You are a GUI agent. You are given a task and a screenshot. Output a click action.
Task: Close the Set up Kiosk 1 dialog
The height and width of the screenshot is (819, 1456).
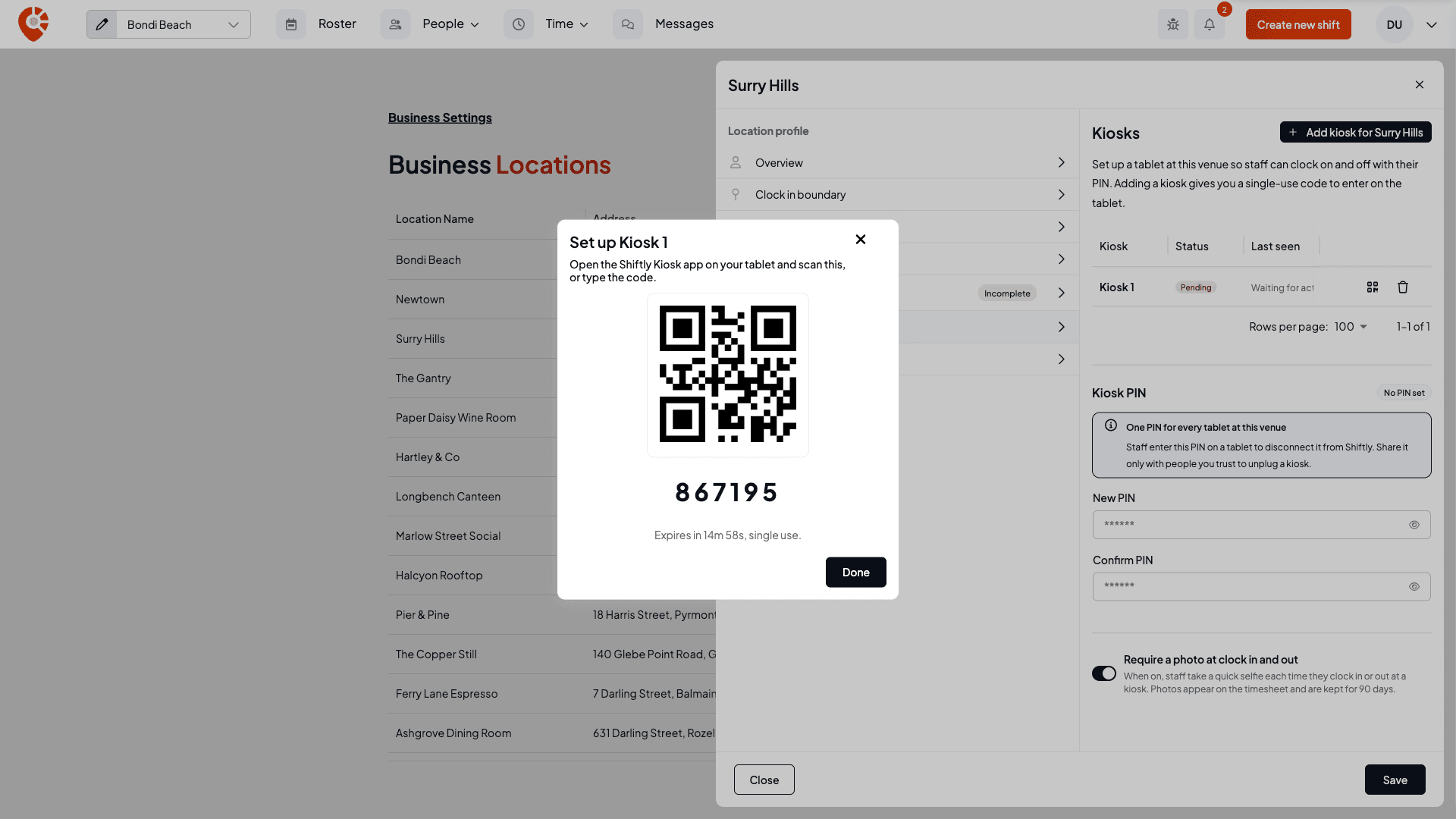[x=861, y=240]
